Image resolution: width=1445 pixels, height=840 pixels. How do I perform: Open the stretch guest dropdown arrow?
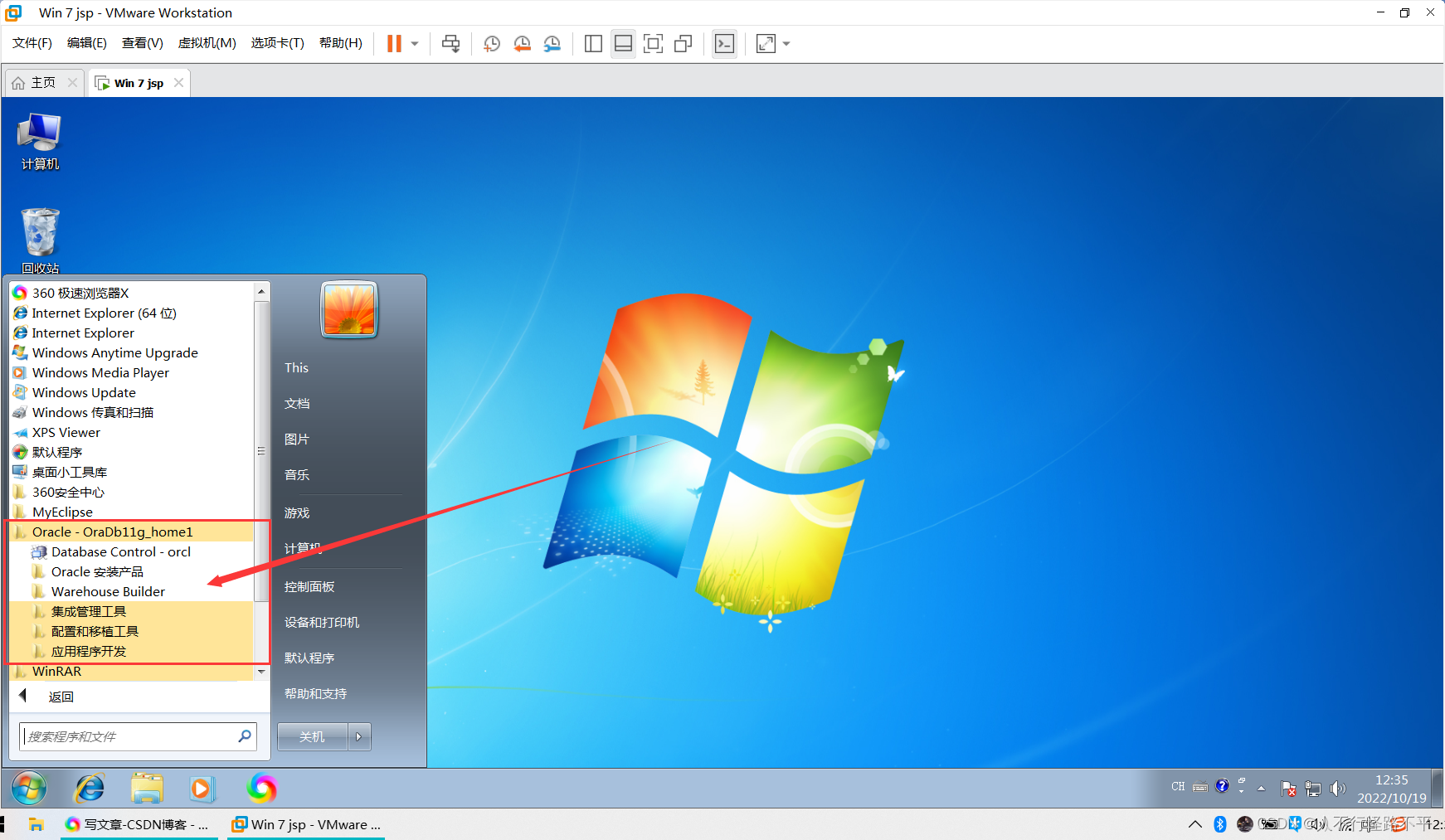coord(786,44)
